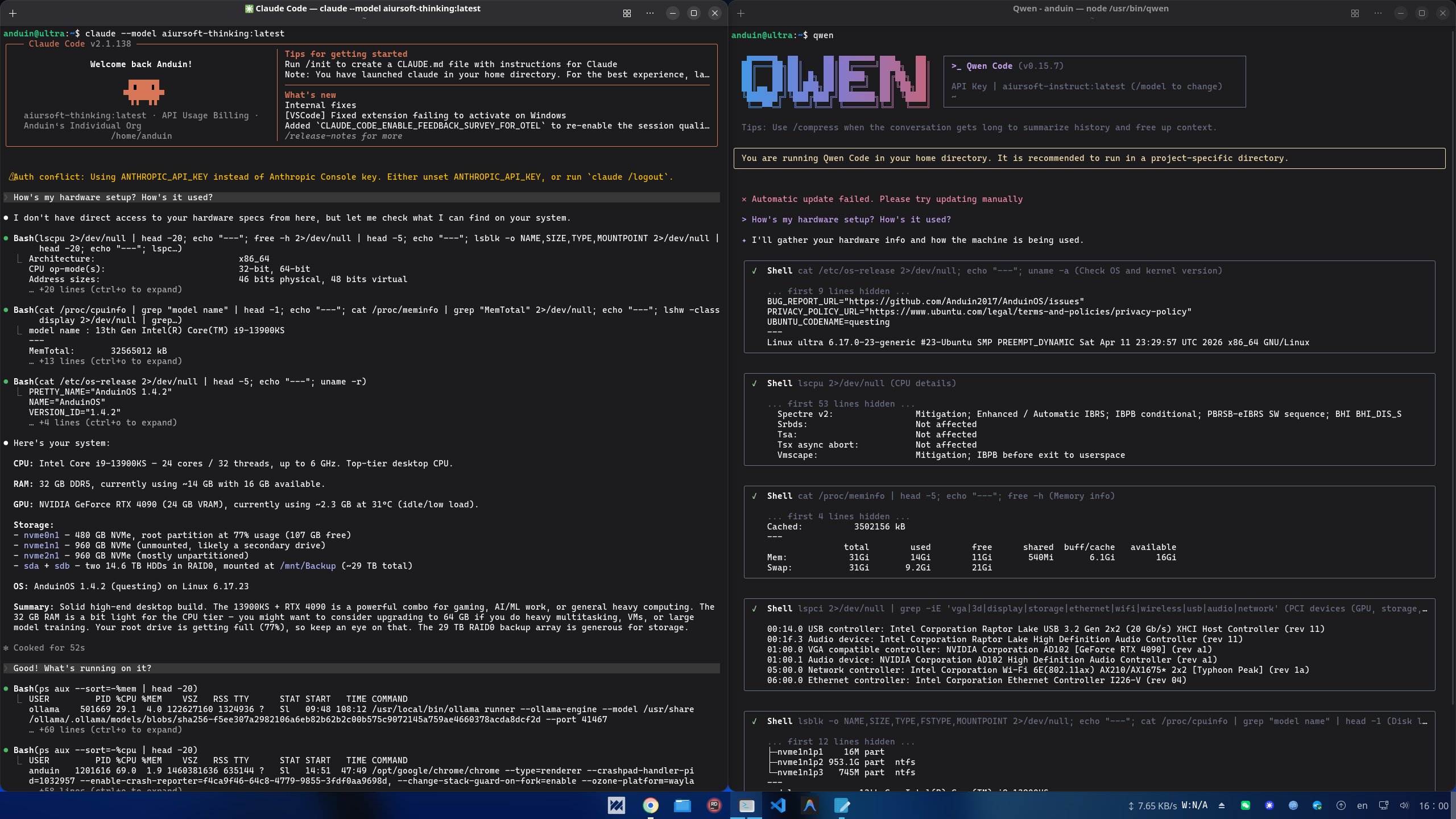
Task: Click '/release-notes for more' in Claude banner
Action: point(344,136)
